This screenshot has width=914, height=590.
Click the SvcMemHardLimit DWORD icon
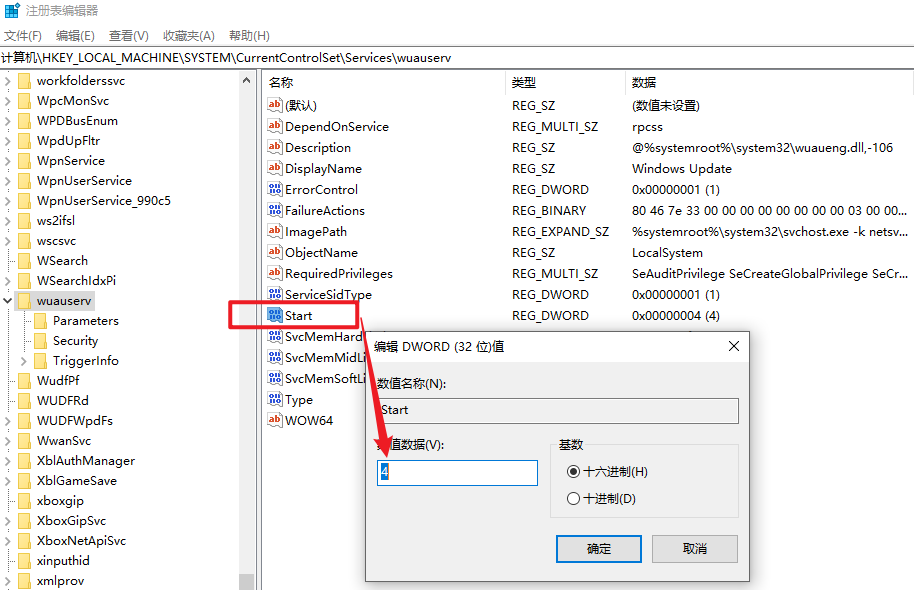pos(275,336)
